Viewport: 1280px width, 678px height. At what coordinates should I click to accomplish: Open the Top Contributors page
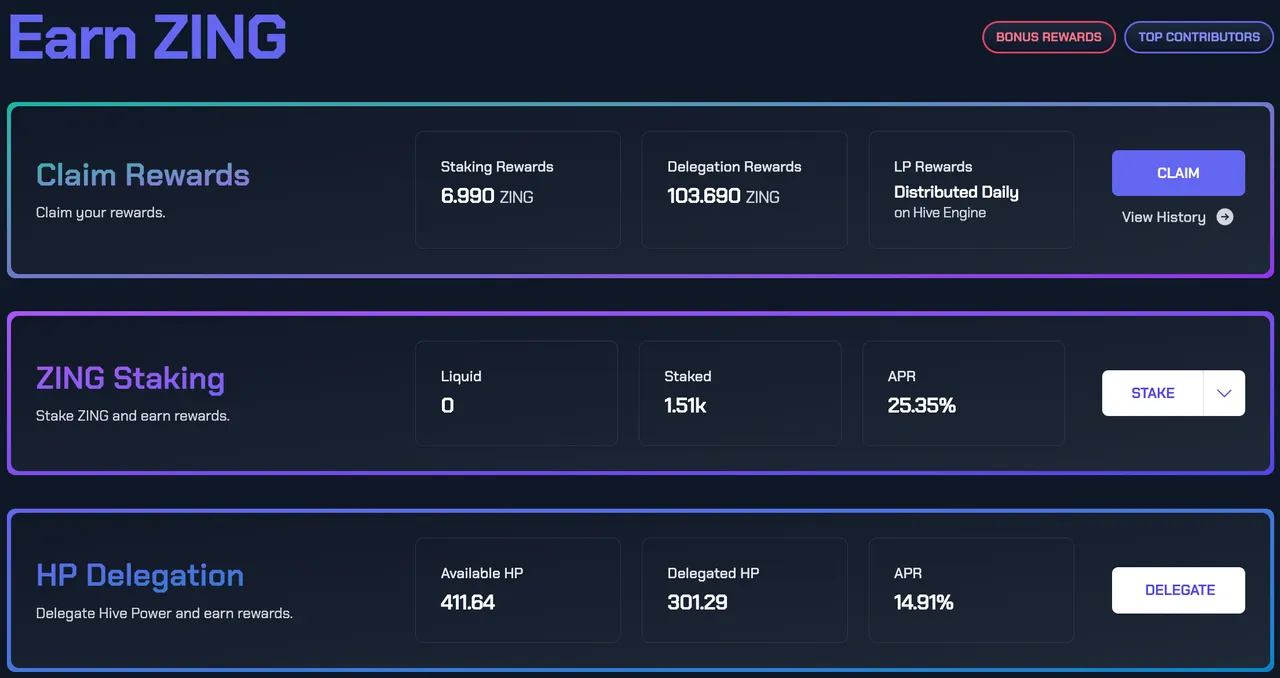(x=1199, y=37)
